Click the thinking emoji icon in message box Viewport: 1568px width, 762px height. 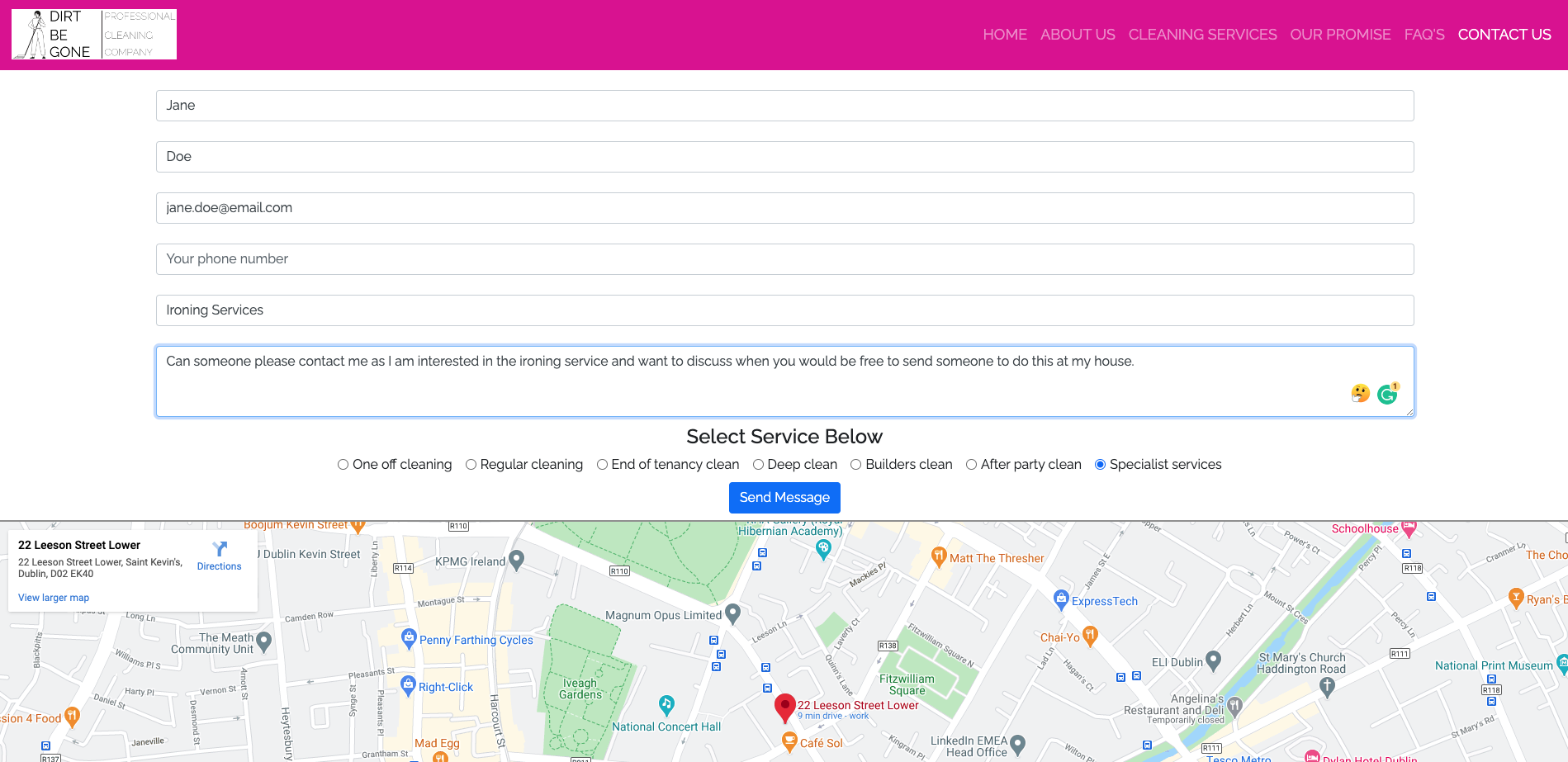click(1360, 394)
